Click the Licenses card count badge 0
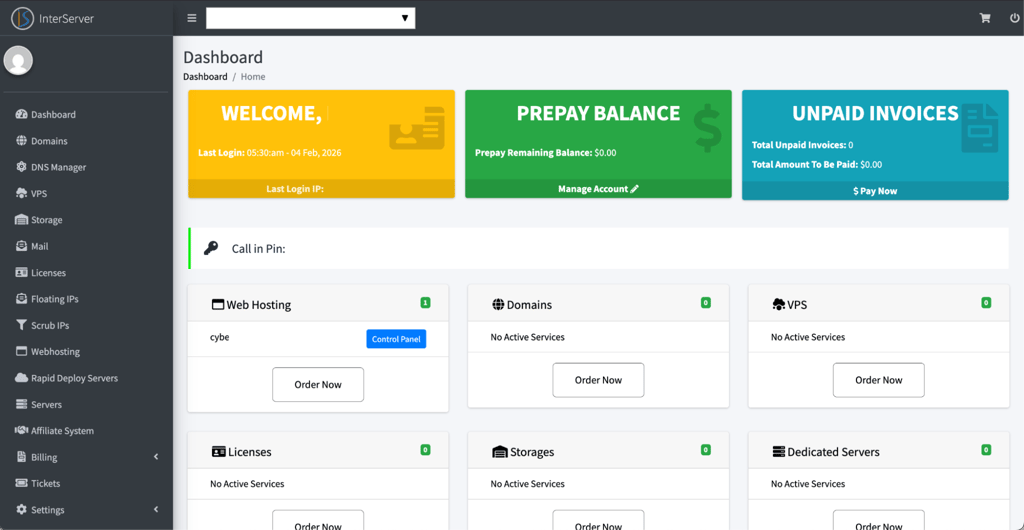 pyautogui.click(x=425, y=450)
